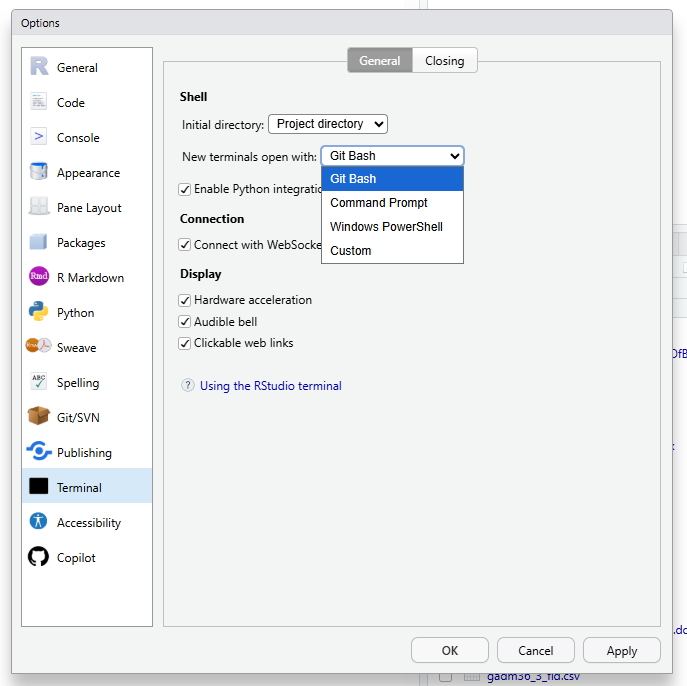Screen dimensions: 687x686
Task: Select Command Prompt option
Action: click(379, 203)
